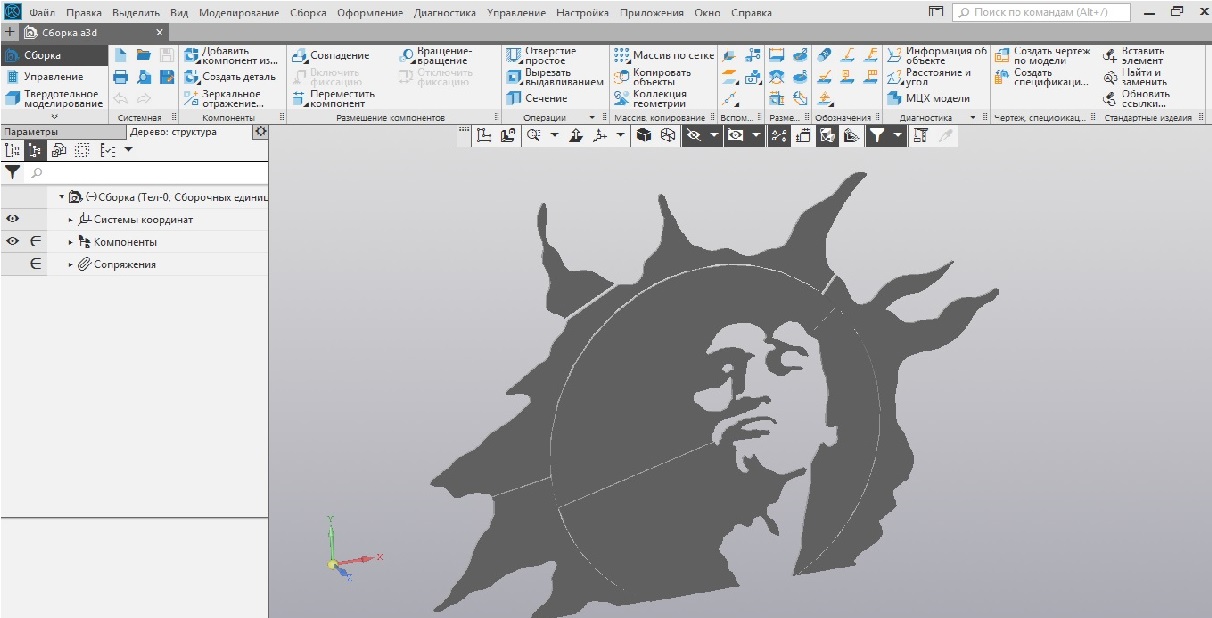Expand the toolbar set list chevron
Screen dimensions: 1212x618
54,117
